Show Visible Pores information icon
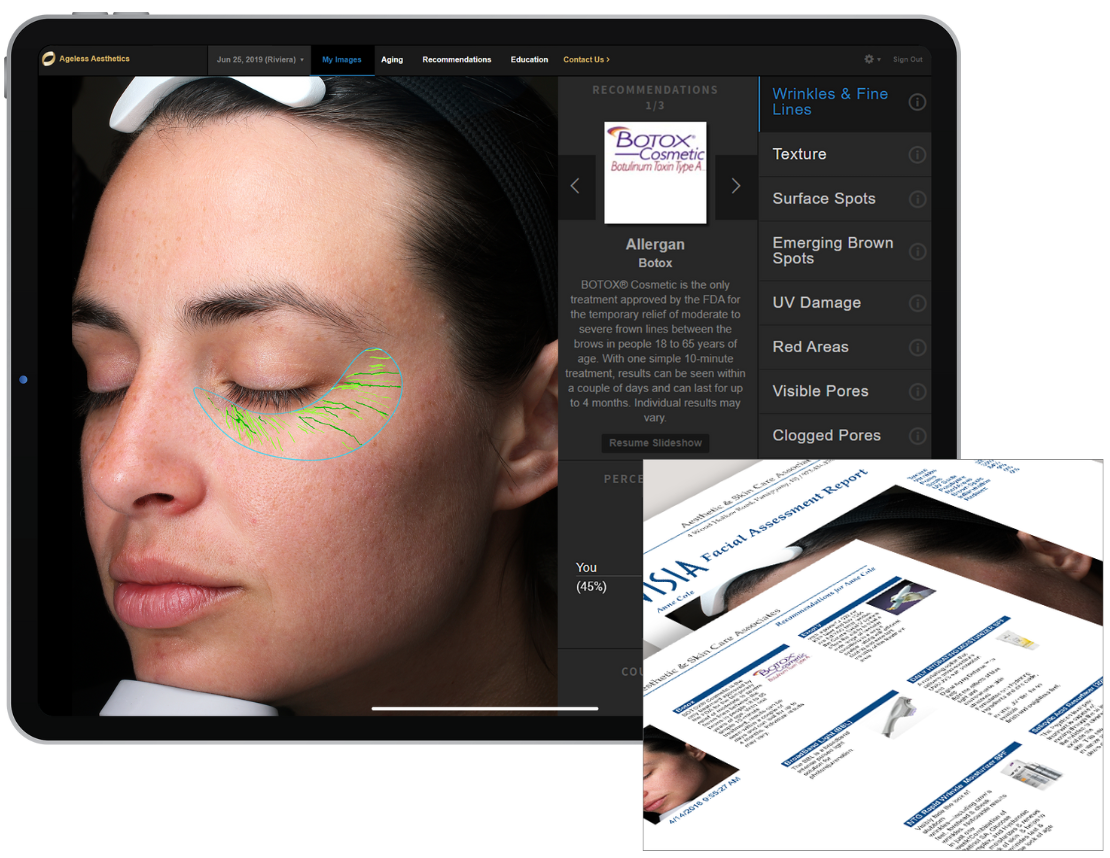The image size is (1110, 858). pyautogui.click(x=916, y=391)
